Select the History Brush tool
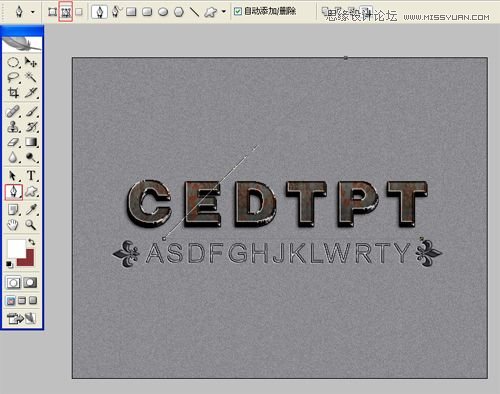 [x=31, y=127]
